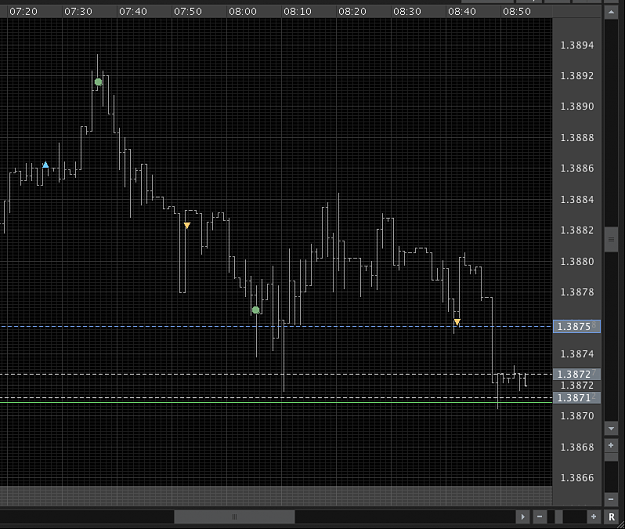Click the 08:50 time label
This screenshot has width=625, height=529.
click(x=517, y=12)
